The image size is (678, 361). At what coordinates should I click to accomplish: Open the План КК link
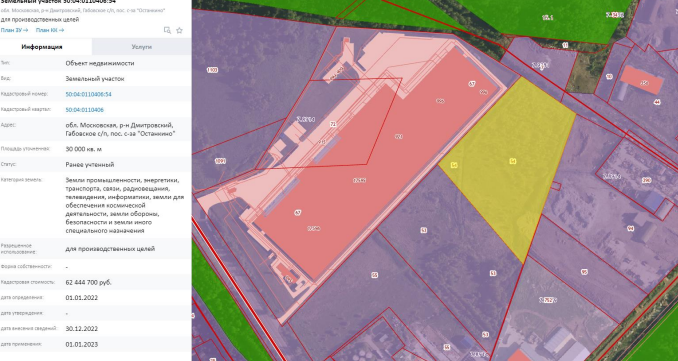click(x=50, y=30)
